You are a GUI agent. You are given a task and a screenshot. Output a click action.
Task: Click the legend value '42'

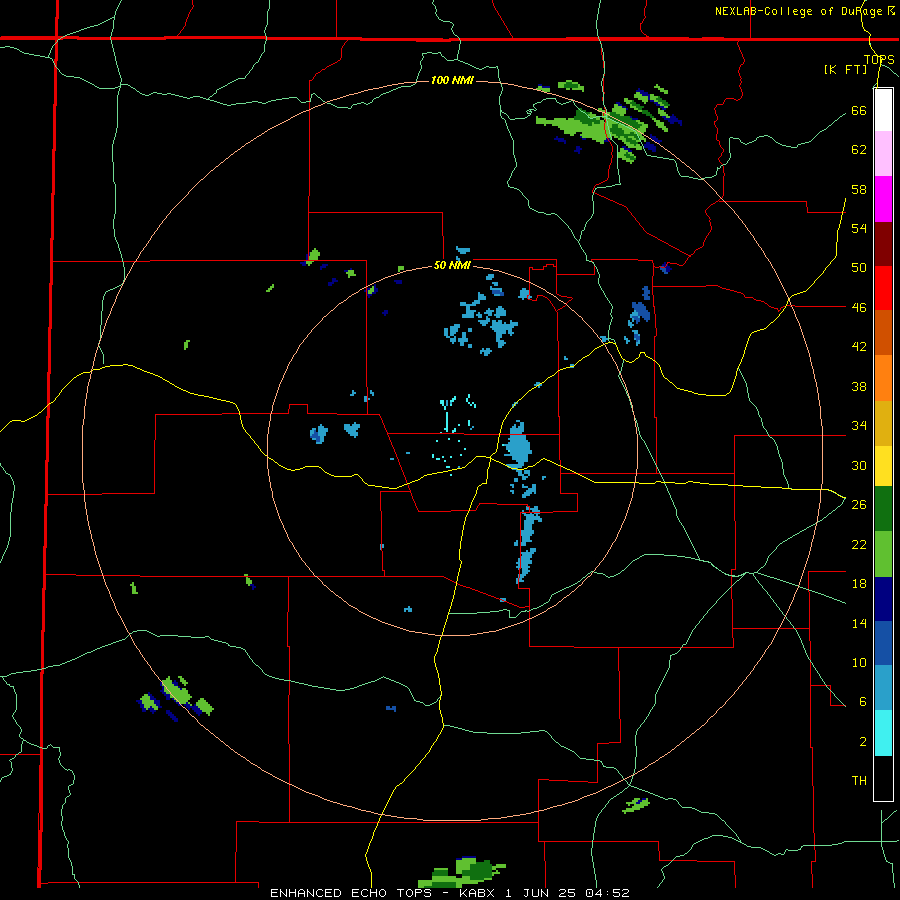click(x=859, y=347)
